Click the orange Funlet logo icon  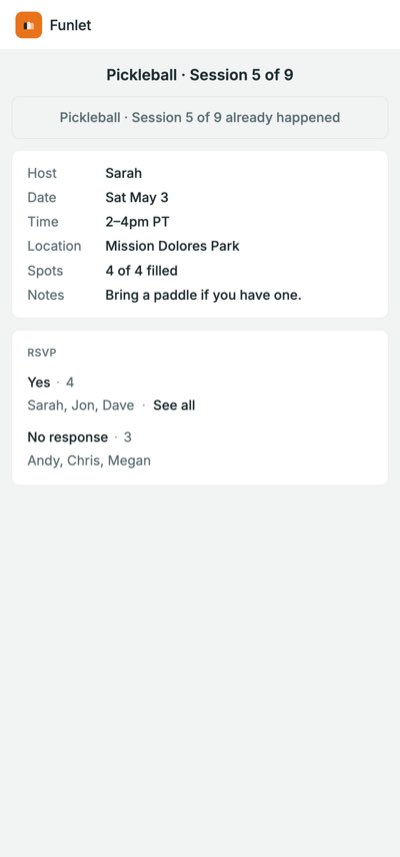click(28, 25)
